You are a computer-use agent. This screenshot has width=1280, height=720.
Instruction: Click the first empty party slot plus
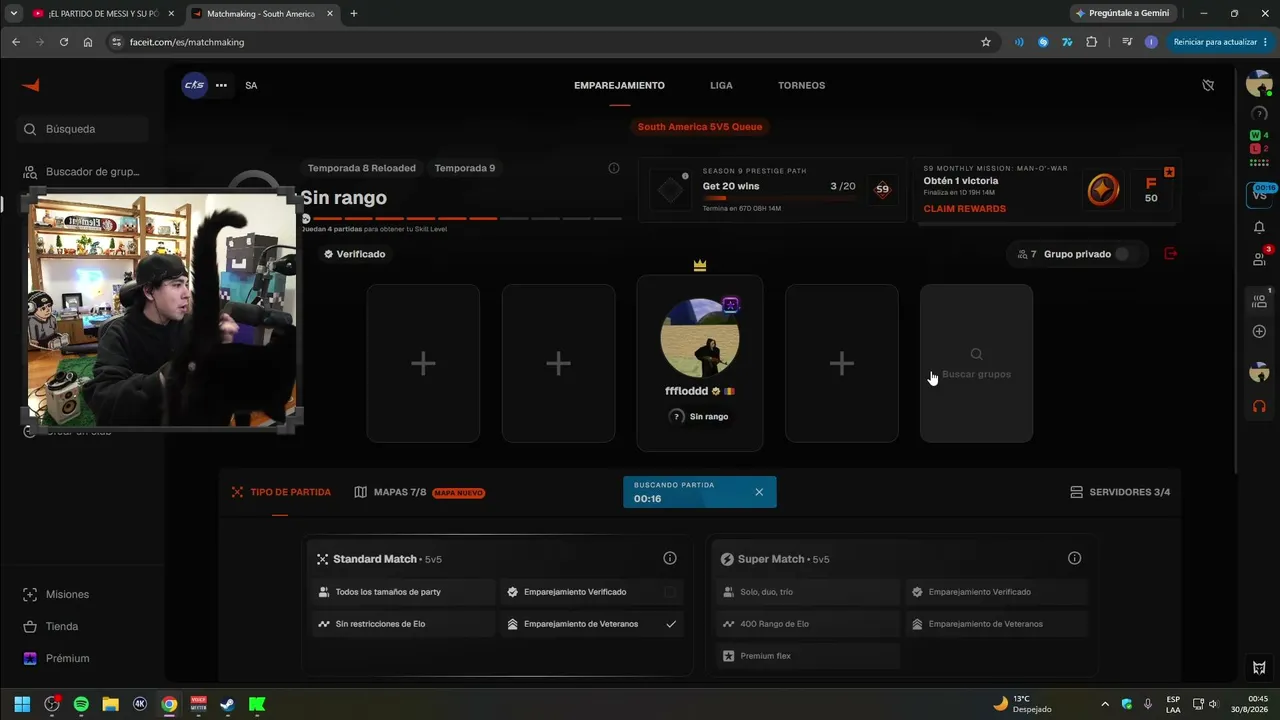coord(423,363)
